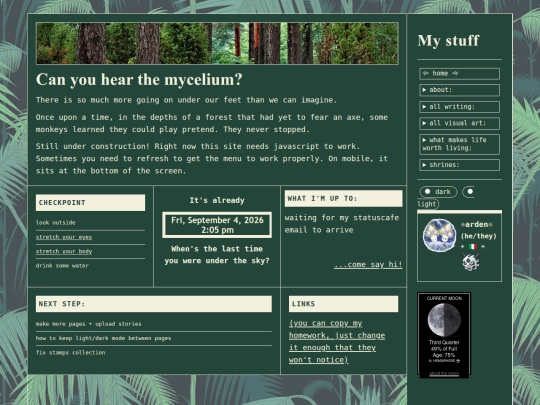Expand what makes life worth living
This screenshot has width=540, height=405.
(x=459, y=144)
